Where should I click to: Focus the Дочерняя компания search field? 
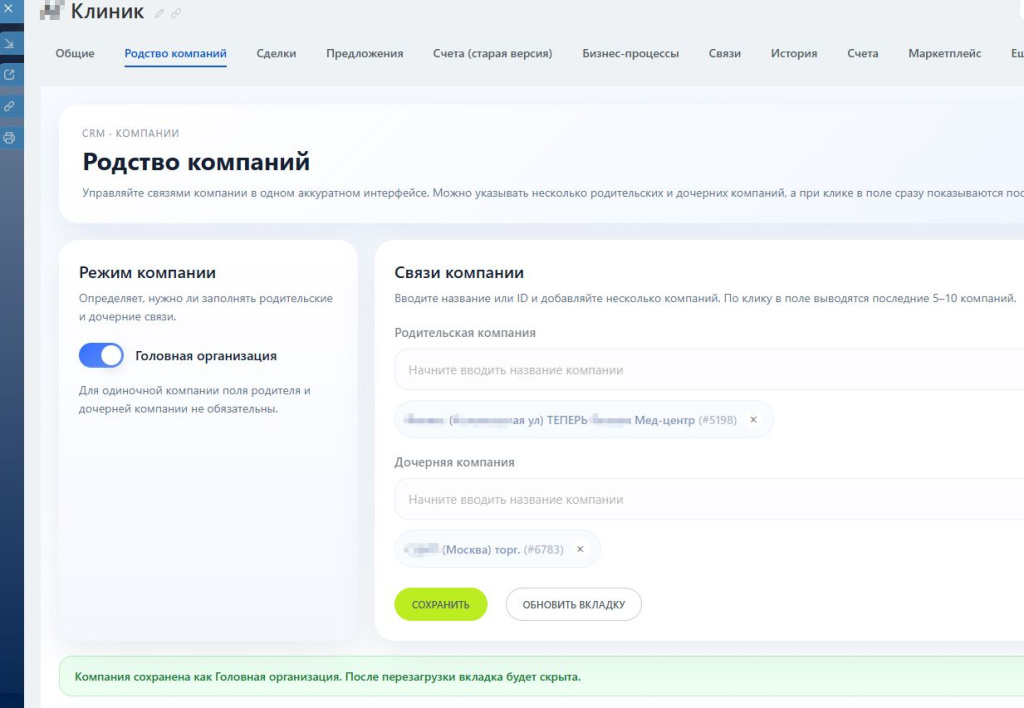709,499
